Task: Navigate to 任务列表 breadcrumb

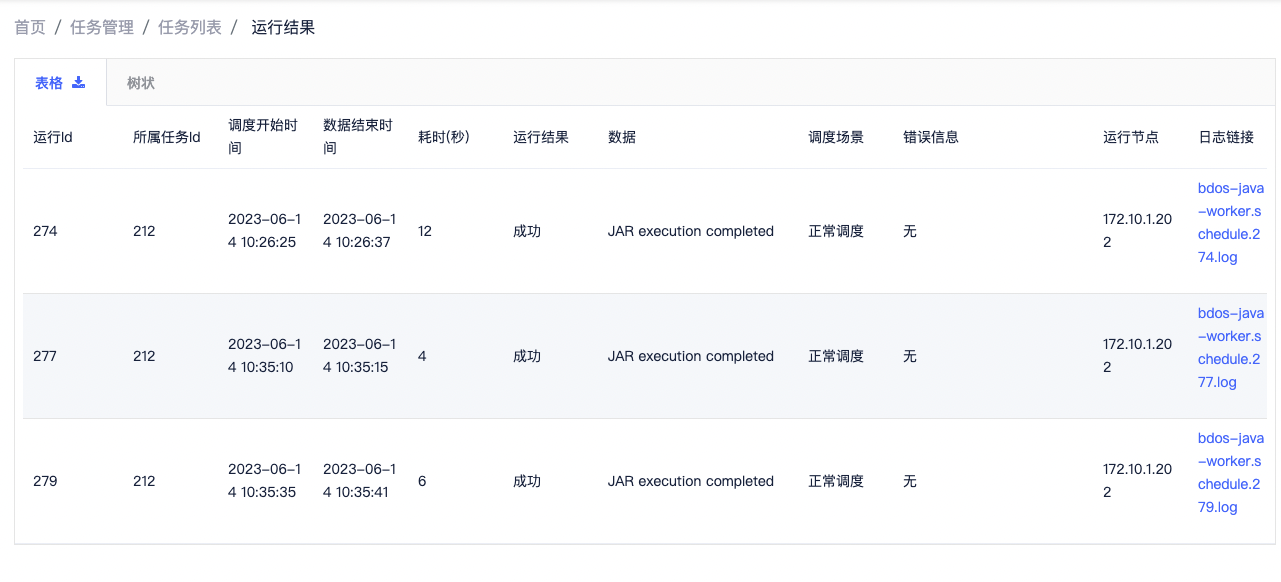Action: [190, 28]
